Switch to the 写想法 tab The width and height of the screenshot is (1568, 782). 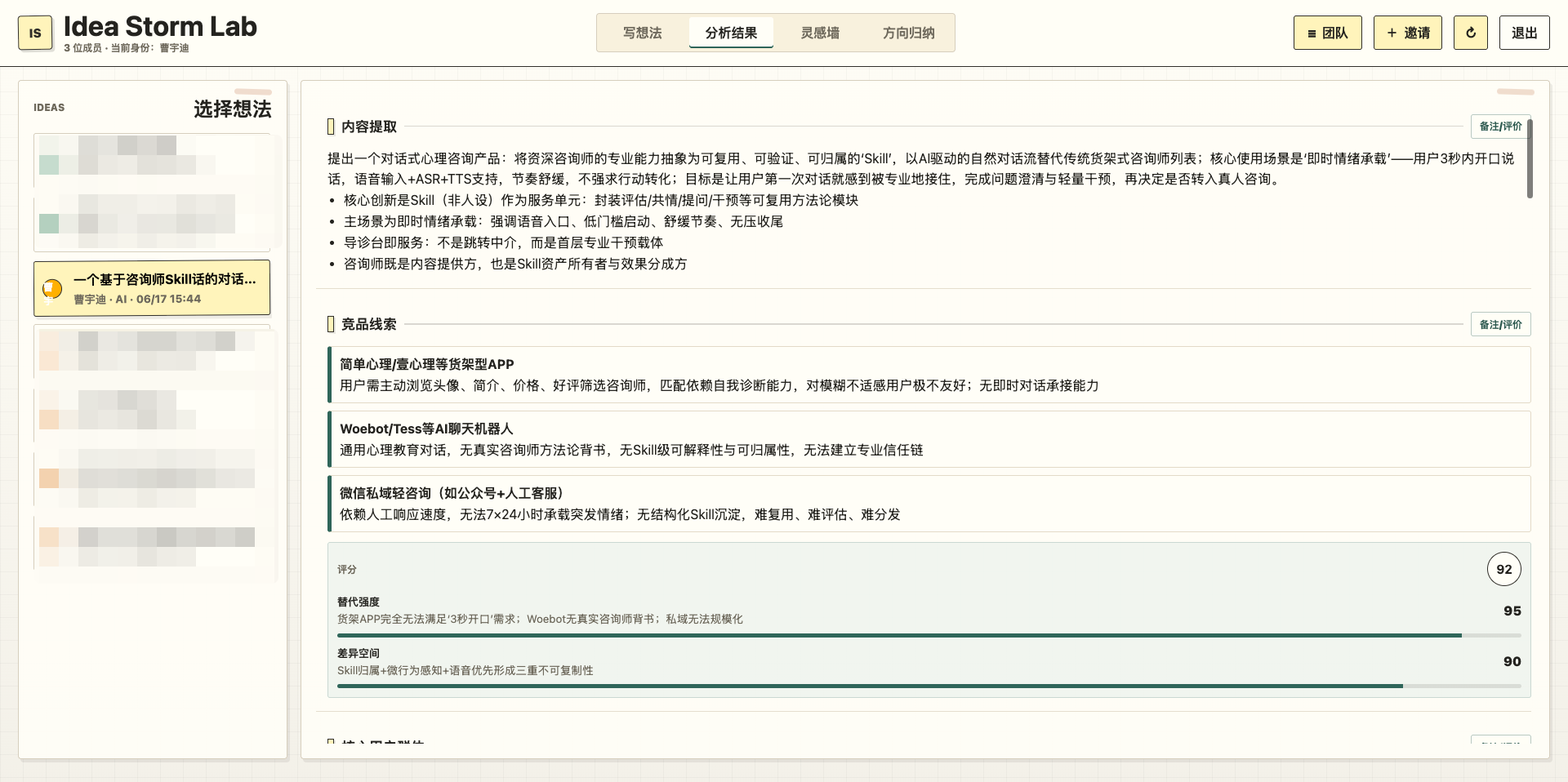[642, 33]
